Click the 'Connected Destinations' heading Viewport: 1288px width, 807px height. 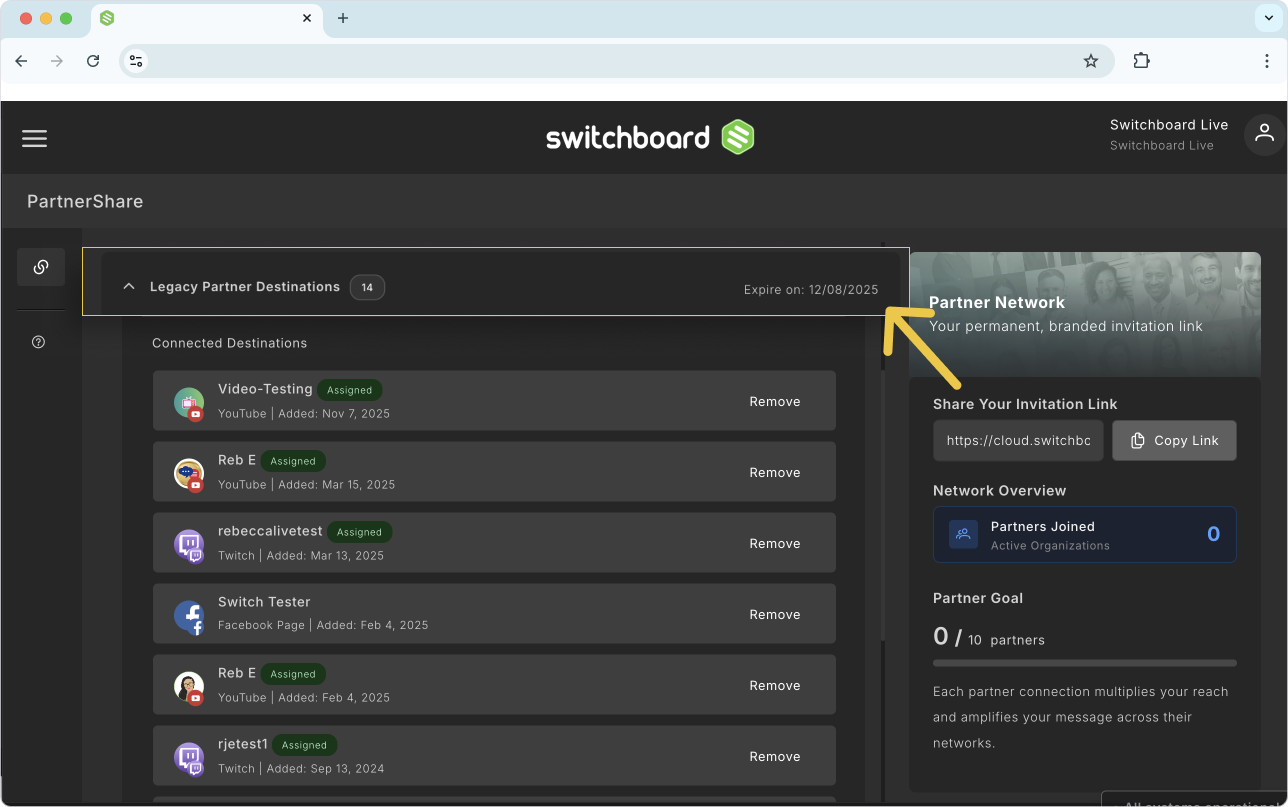pos(230,343)
